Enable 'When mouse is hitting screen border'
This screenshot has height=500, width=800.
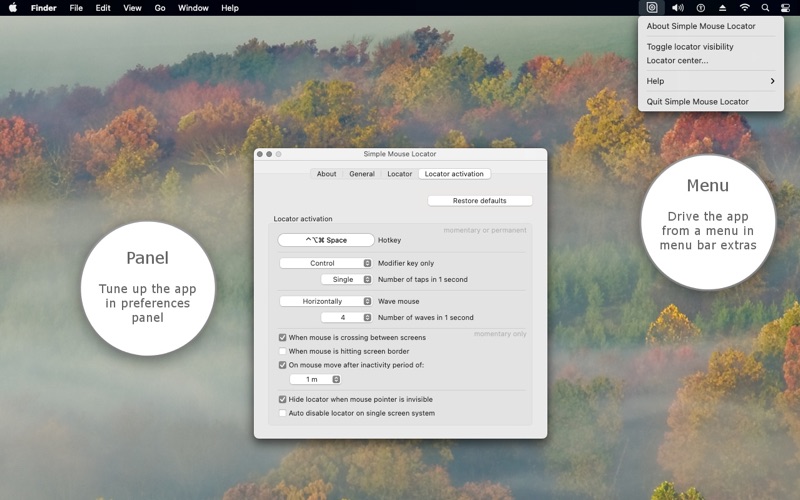click(x=283, y=352)
